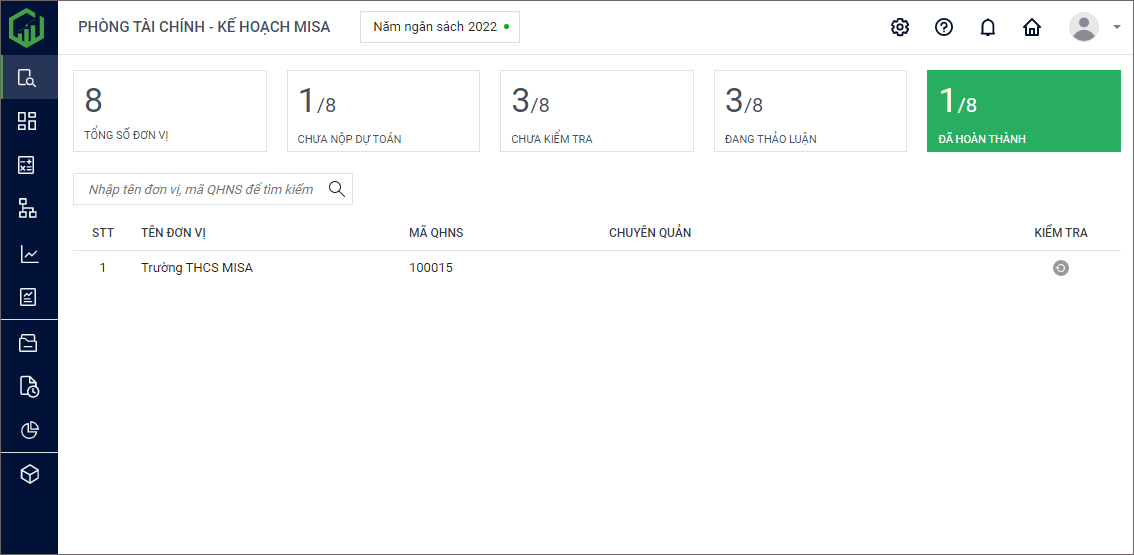The height and width of the screenshot is (555, 1134).
Task: Click Trường THCS MISA unit name
Action: click(x=197, y=268)
